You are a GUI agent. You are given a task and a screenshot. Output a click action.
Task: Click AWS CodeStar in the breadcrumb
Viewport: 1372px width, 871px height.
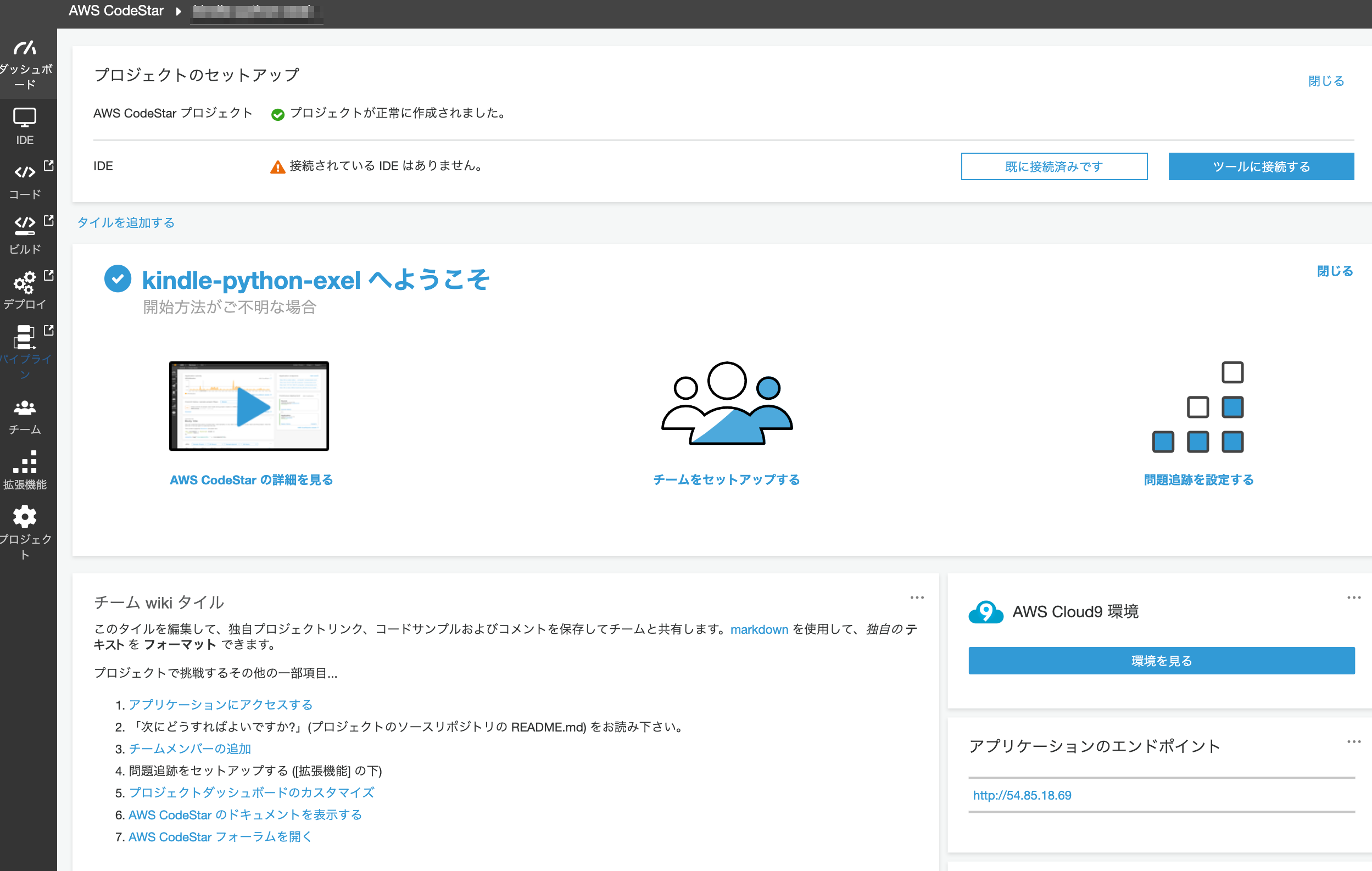pyautogui.click(x=116, y=11)
